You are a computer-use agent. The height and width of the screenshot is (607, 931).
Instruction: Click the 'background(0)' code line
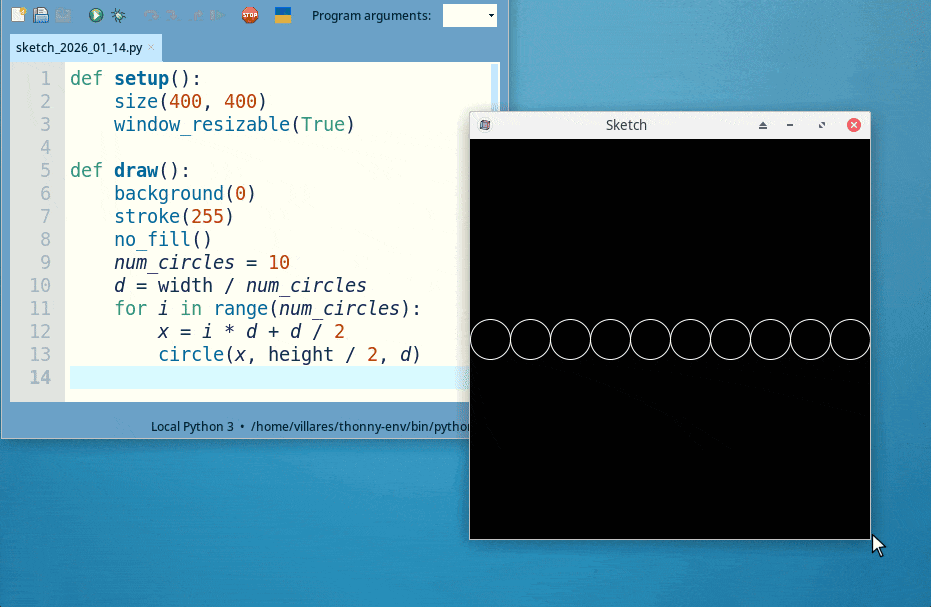tap(185, 194)
